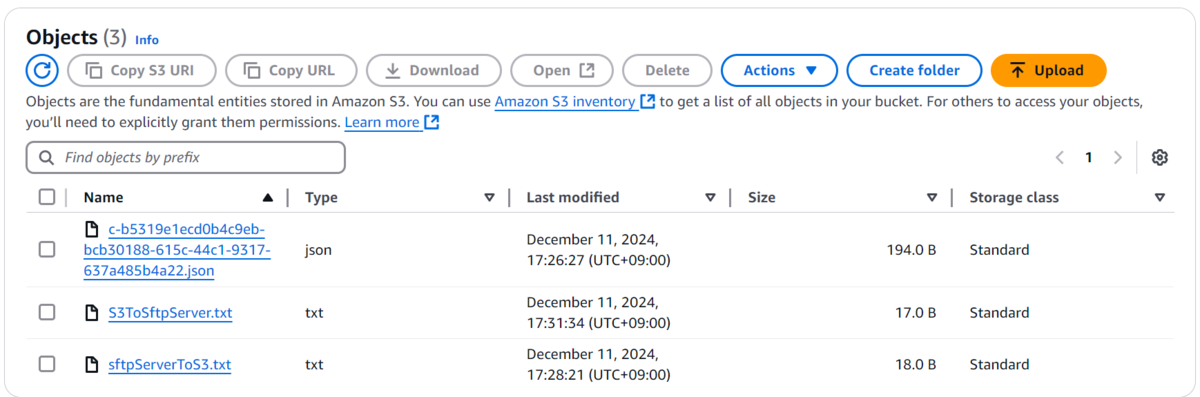The image size is (1200, 397).
Task: Focus the Find objects by prefix field
Action: pyautogui.click(x=185, y=157)
